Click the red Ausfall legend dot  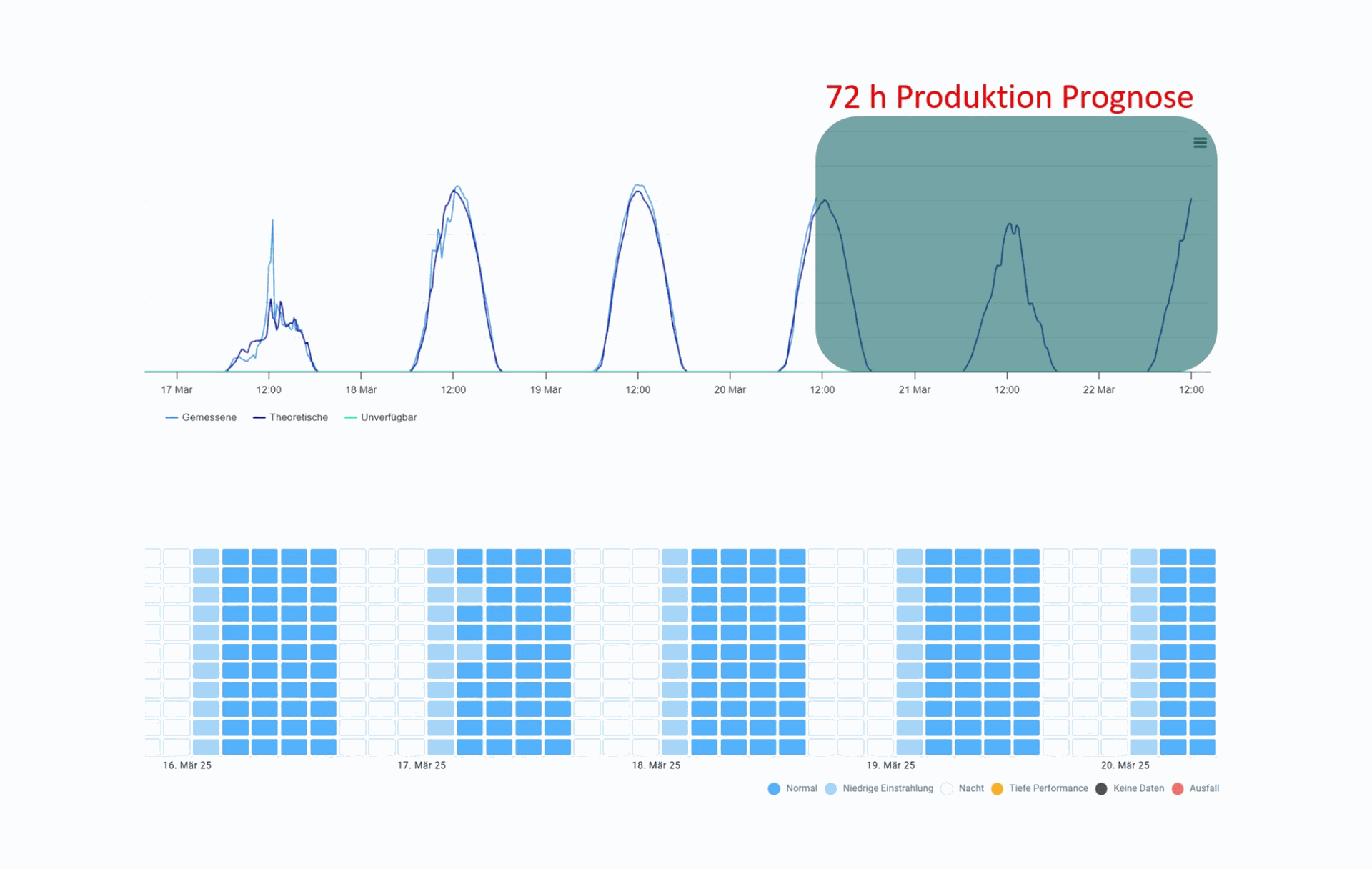click(x=1178, y=788)
